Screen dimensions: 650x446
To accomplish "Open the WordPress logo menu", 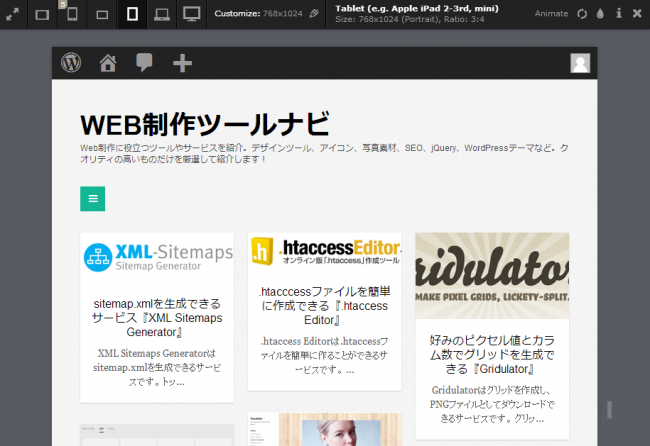I will tap(71, 63).
